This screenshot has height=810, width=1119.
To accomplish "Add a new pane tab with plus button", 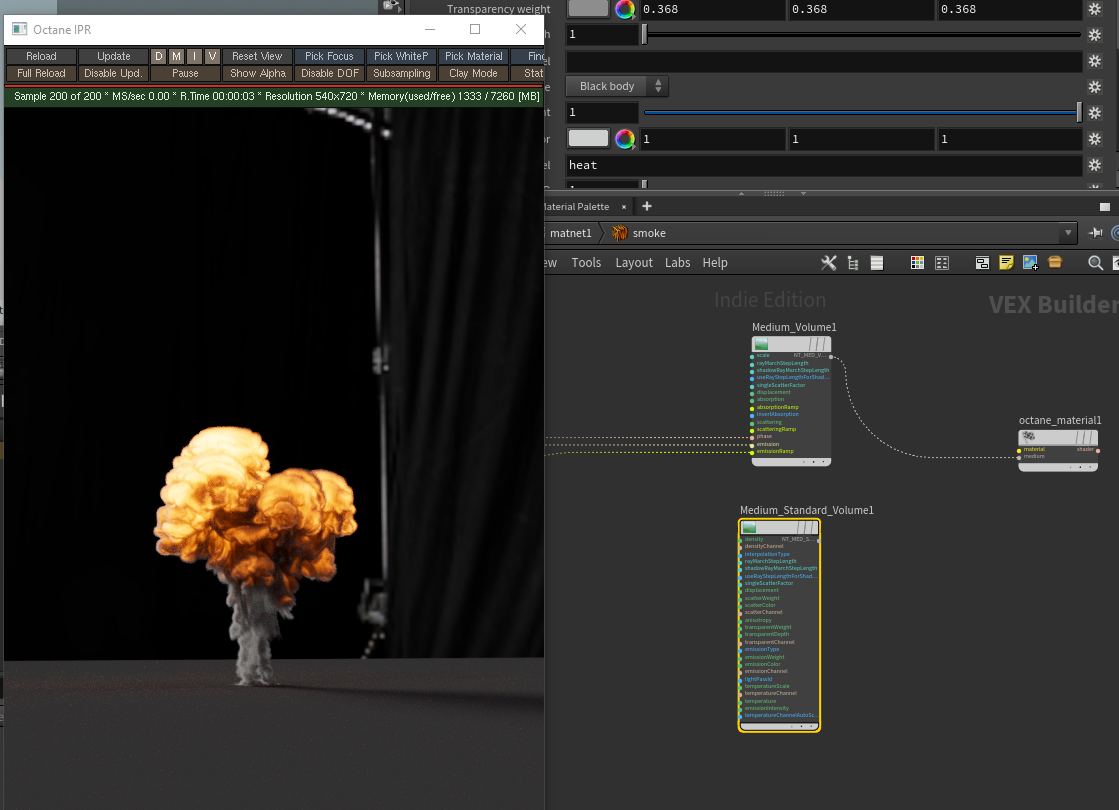I will (x=647, y=206).
